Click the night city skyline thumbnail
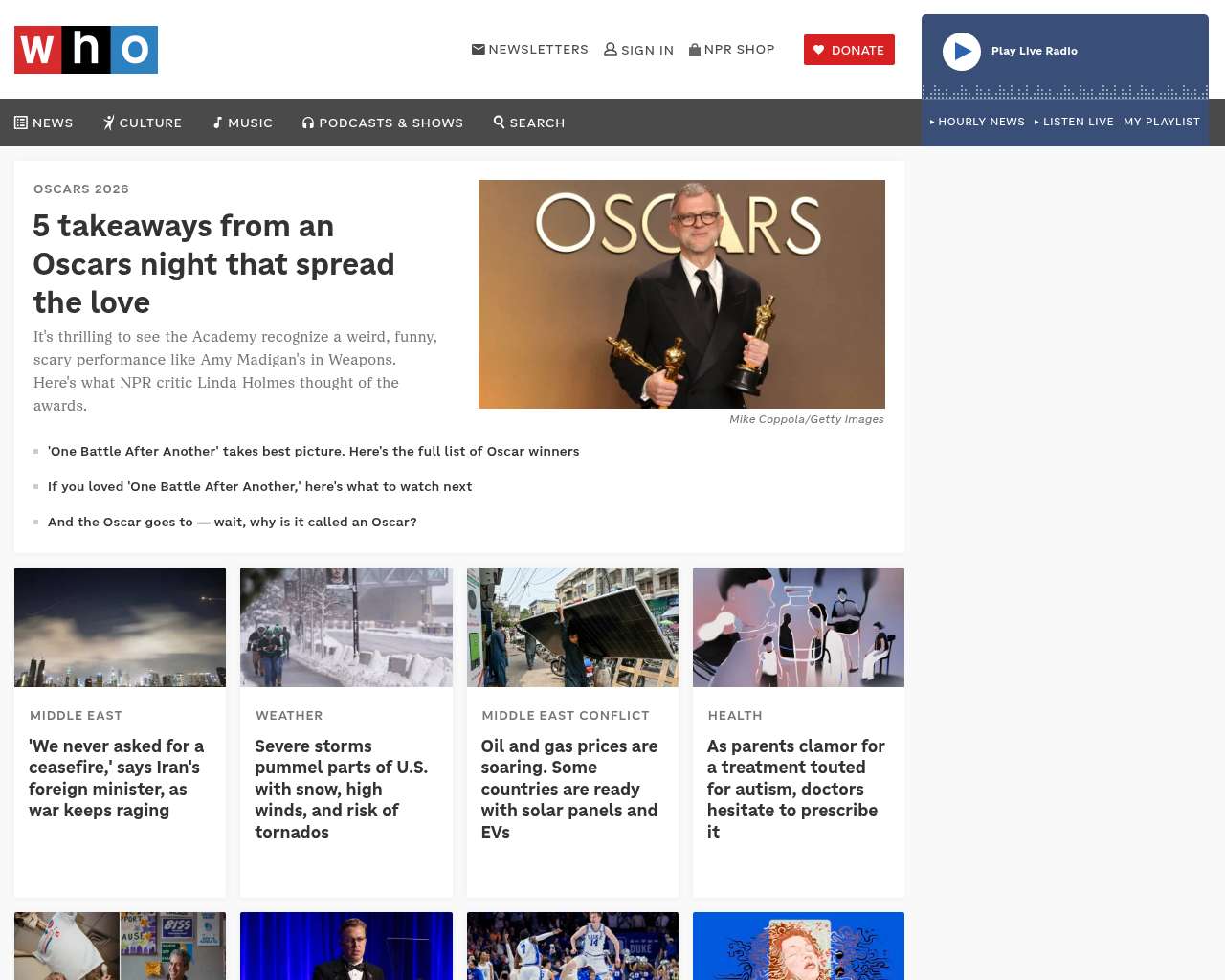1225x980 pixels. (121, 627)
